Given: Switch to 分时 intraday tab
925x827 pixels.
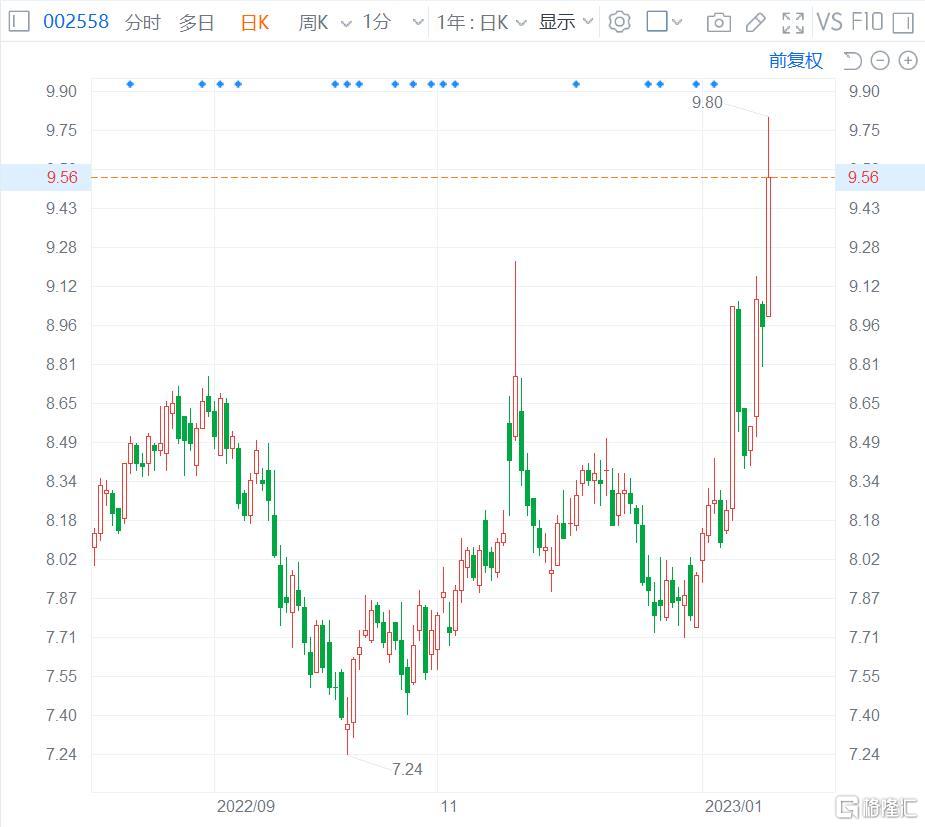Looking at the screenshot, I should click(143, 22).
